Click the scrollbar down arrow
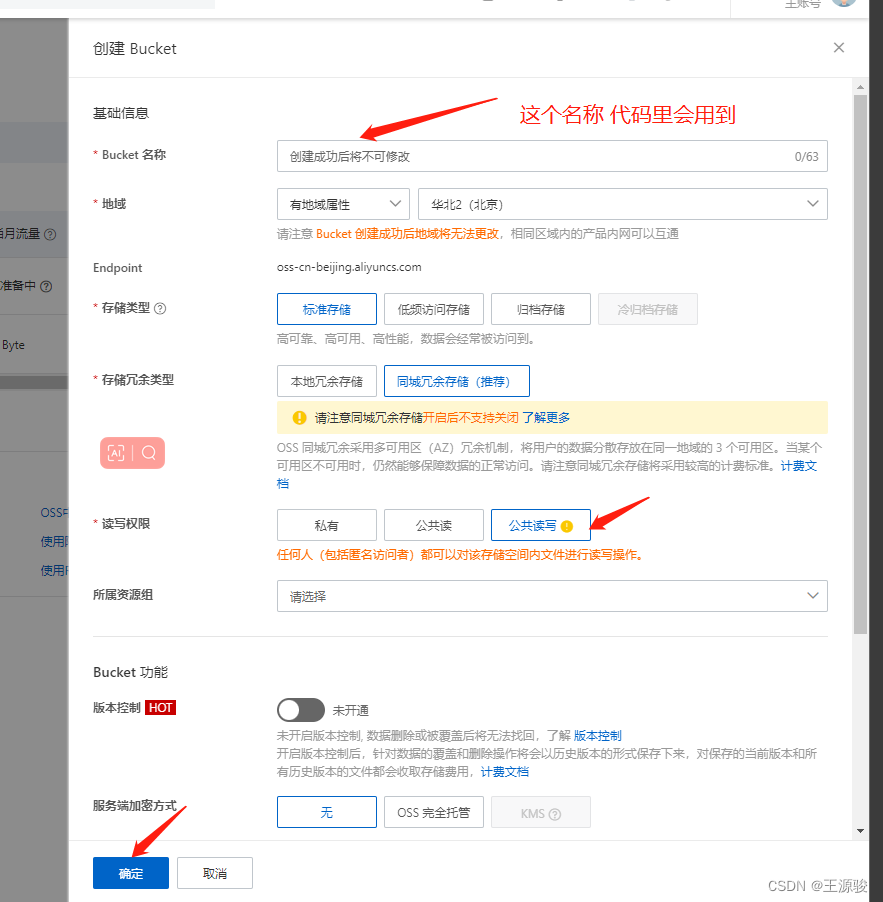This screenshot has height=902, width=883. (x=860, y=831)
